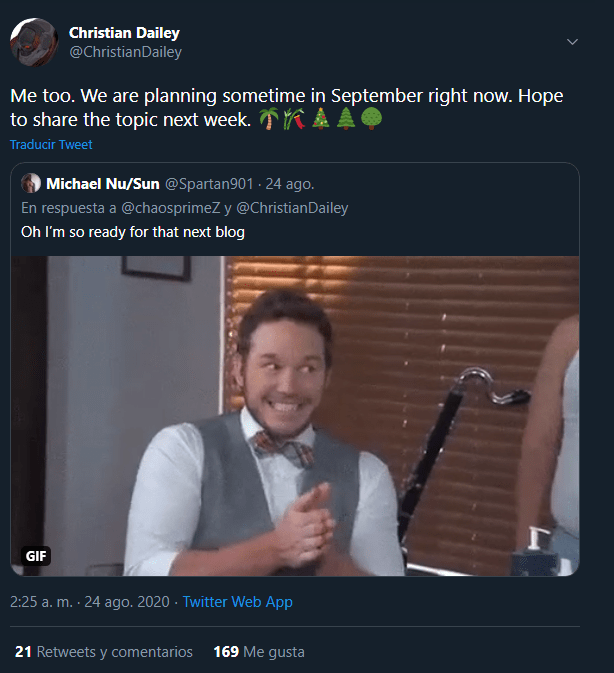Play the GIF in the quoted tweet
Screen dimensions: 614x673
point(295,415)
